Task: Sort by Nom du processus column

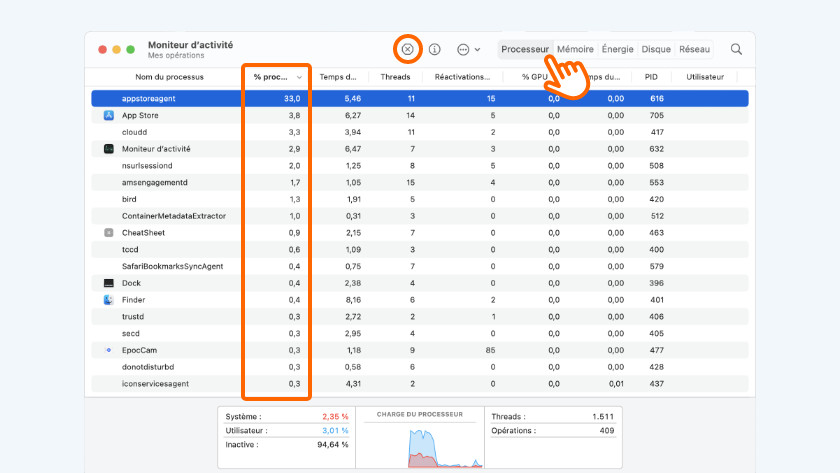Action: coord(169,77)
